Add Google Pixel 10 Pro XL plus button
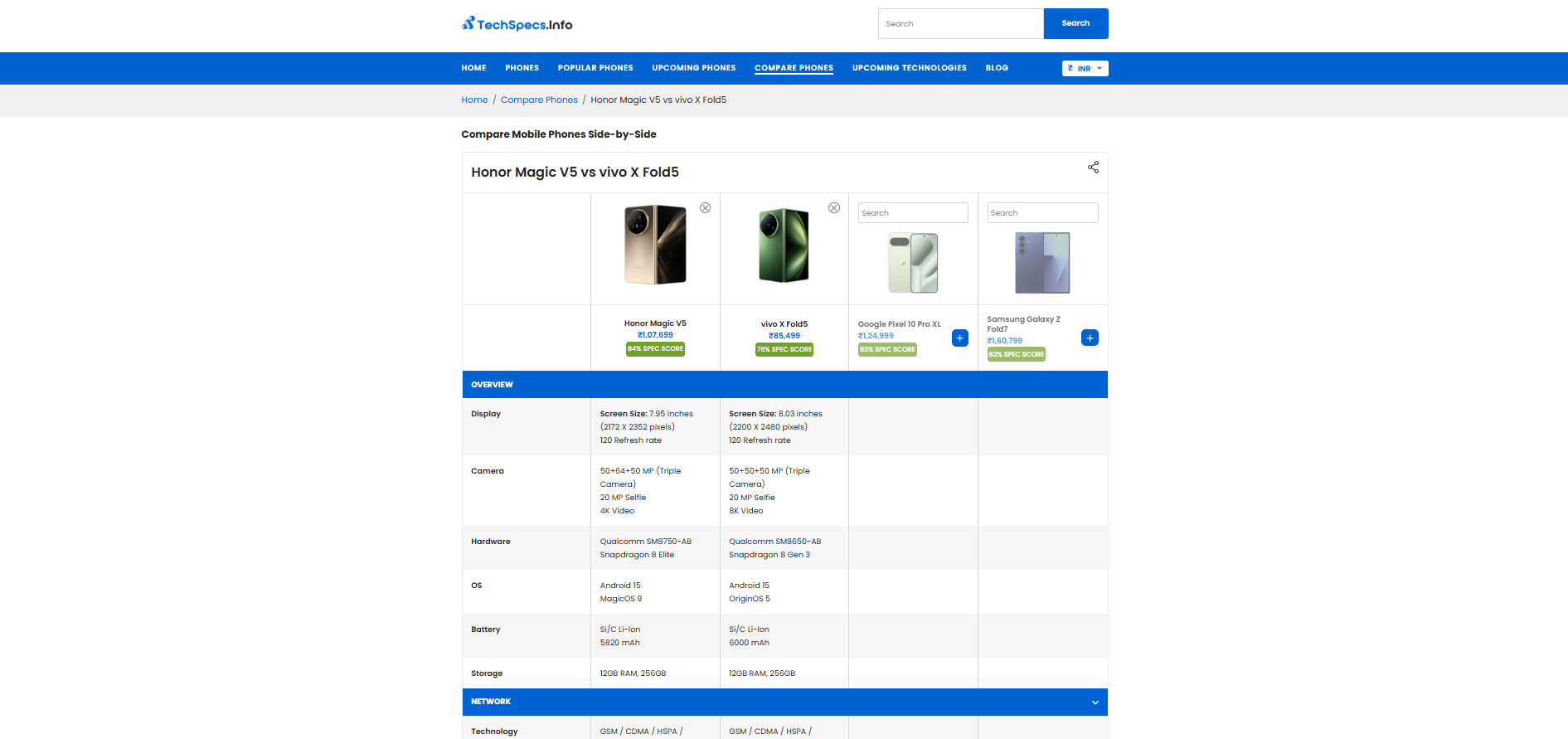 click(960, 338)
